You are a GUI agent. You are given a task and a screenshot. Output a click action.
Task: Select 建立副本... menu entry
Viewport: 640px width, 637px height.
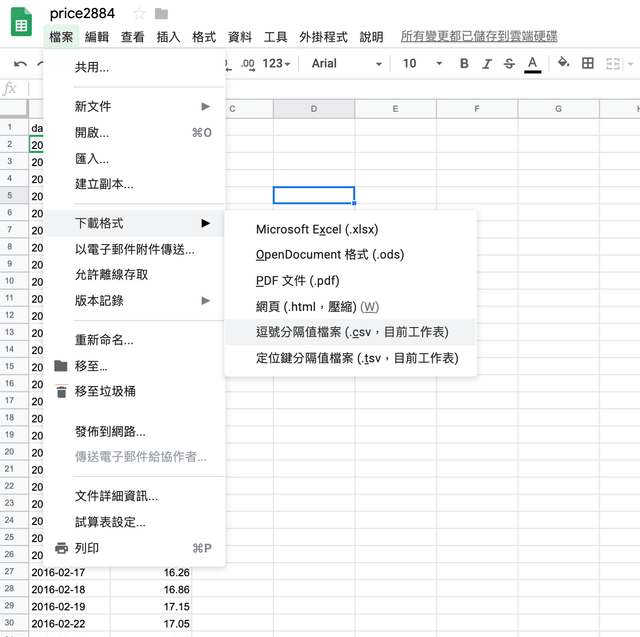click(x=134, y=184)
